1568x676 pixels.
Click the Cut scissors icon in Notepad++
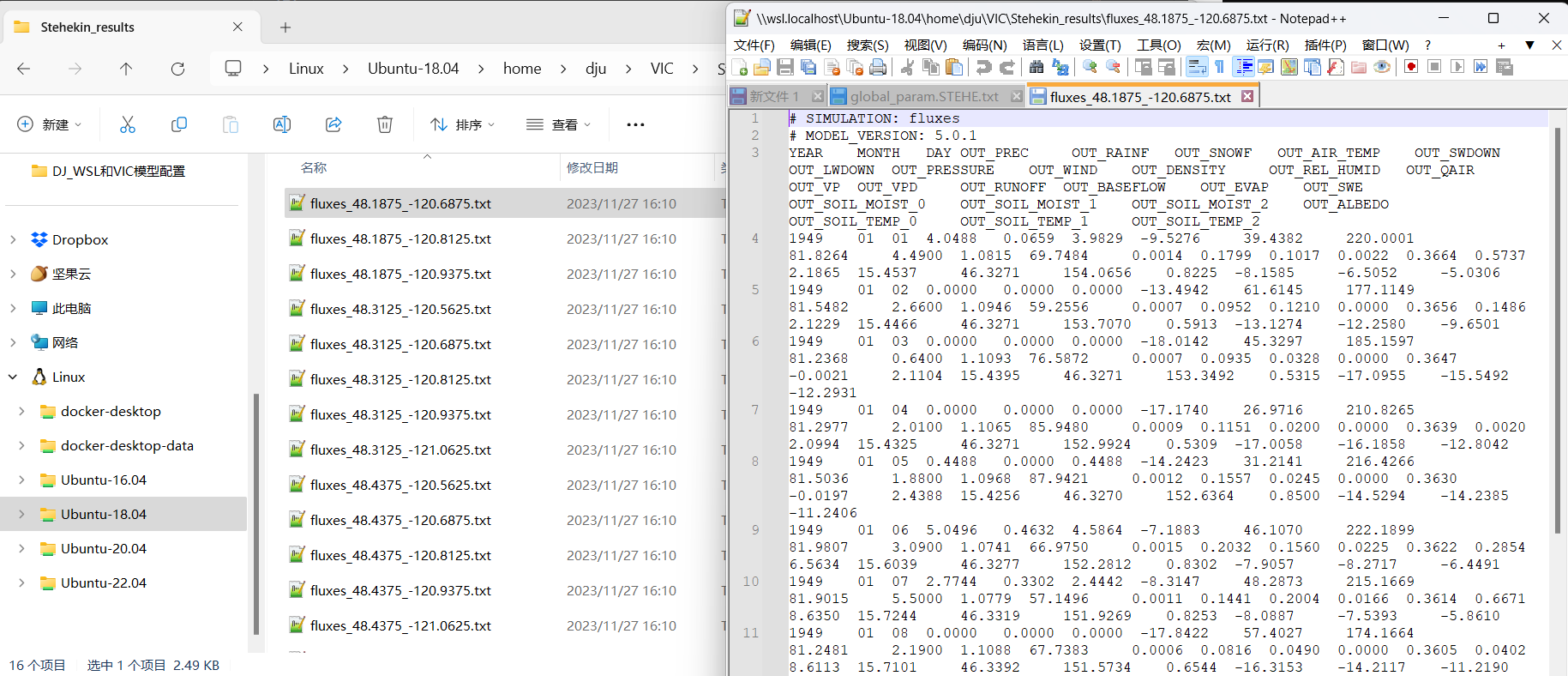tap(907, 67)
